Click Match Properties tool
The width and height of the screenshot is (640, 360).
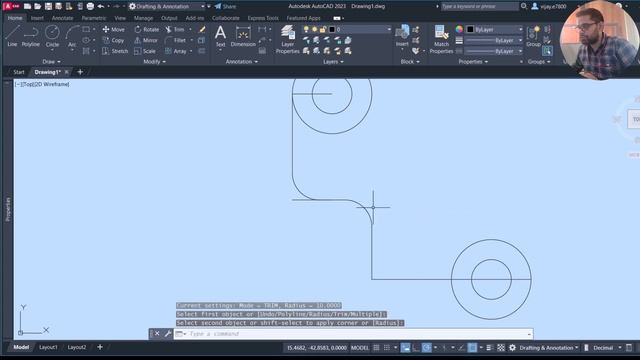tap(441, 39)
